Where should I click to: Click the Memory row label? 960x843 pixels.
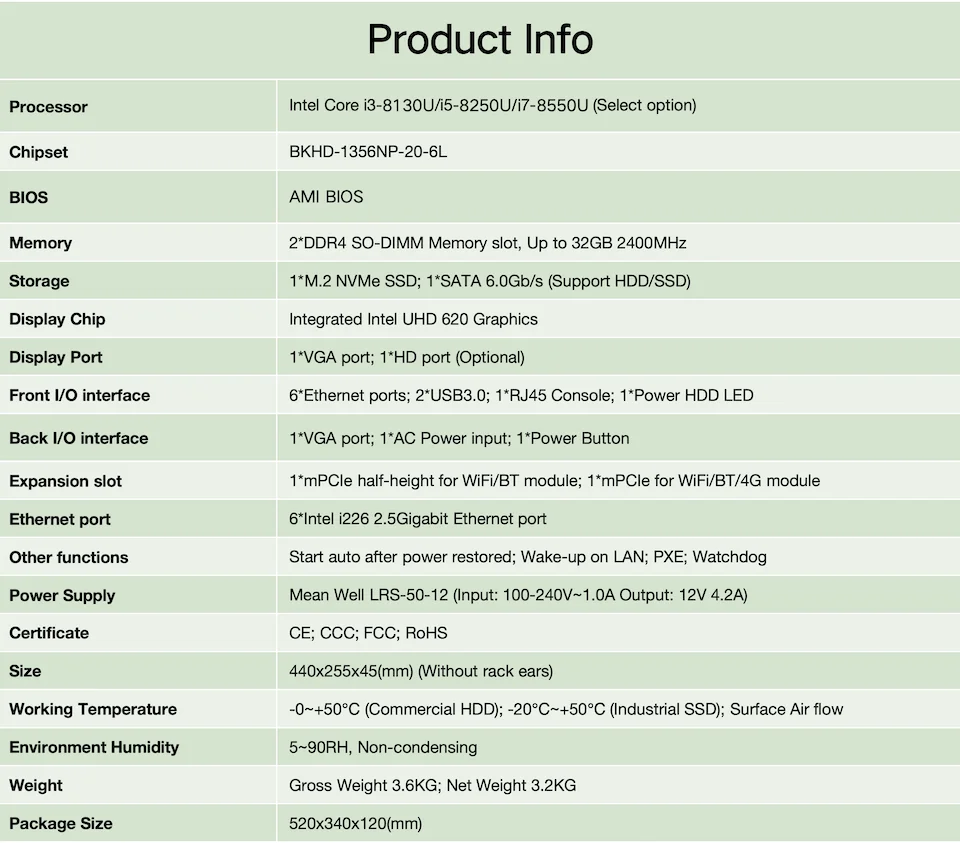[41, 243]
